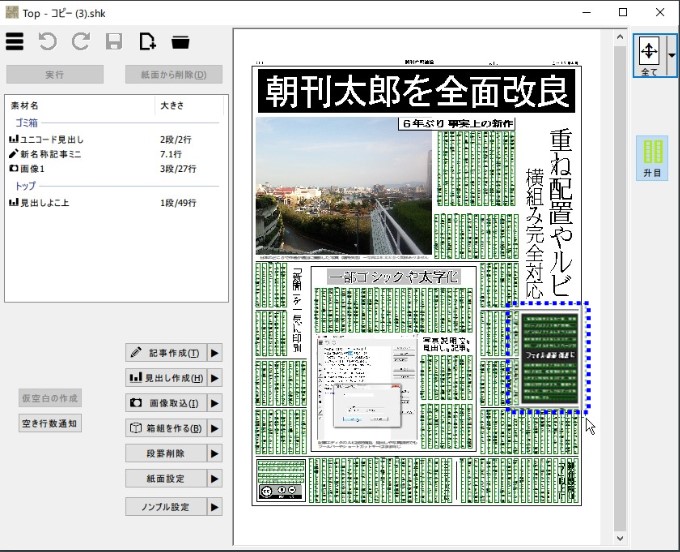Select the vertical headline beside the left columns
Image resolution: width=680 pixels, height=552 pixels.
point(297,309)
